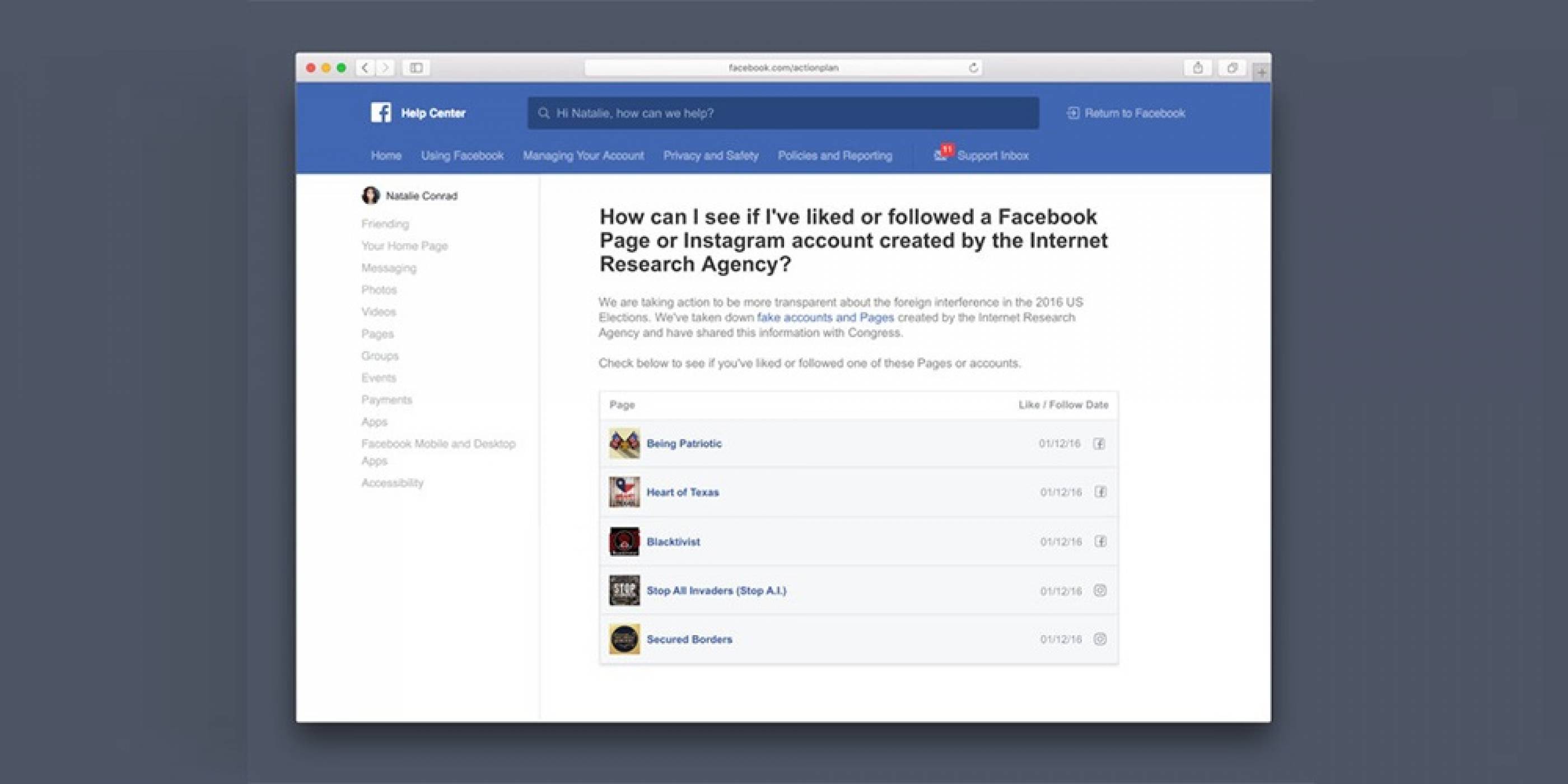Screen dimensions: 1568x784
Task: Select Videos in the sidebar
Action: tap(378, 312)
